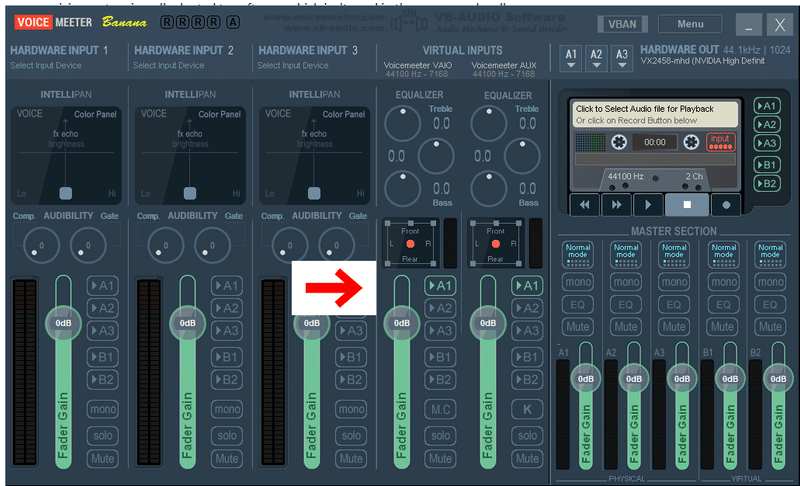Mute the master A1 bus
Screen dimensions: 800x486
tap(578, 327)
